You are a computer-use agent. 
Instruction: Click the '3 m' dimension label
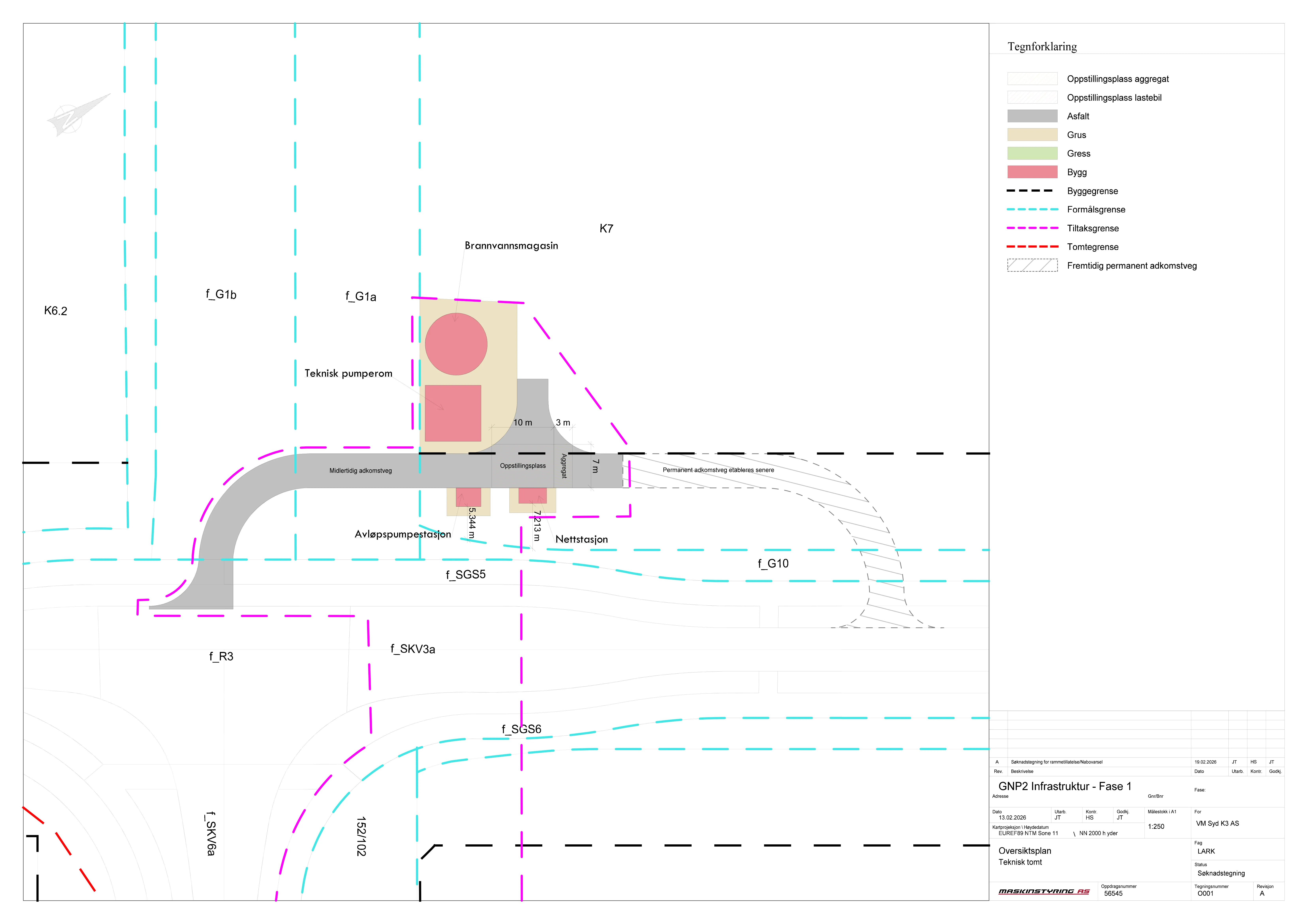coord(563,423)
